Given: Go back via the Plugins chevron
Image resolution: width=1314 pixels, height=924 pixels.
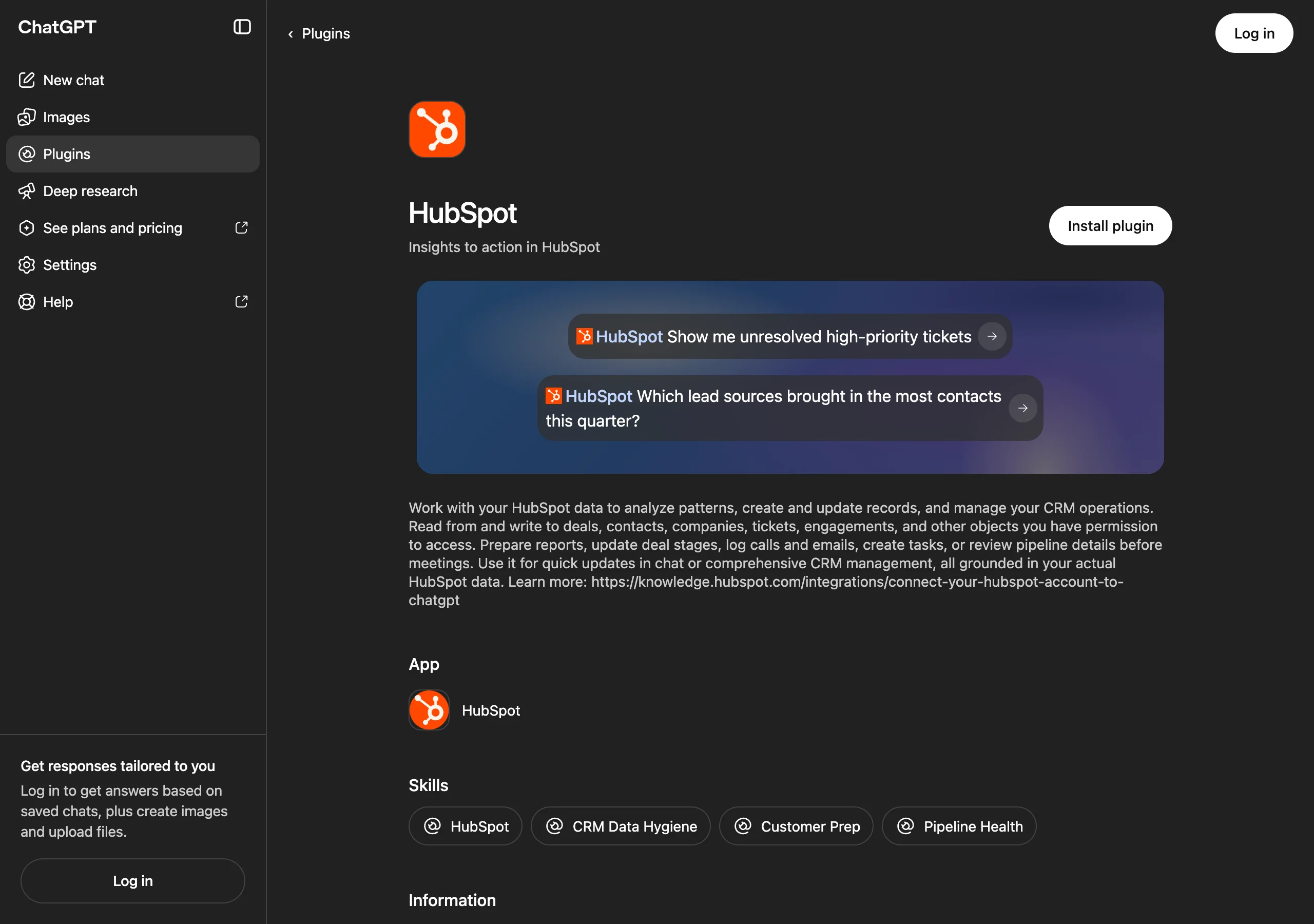Looking at the screenshot, I should coord(291,34).
